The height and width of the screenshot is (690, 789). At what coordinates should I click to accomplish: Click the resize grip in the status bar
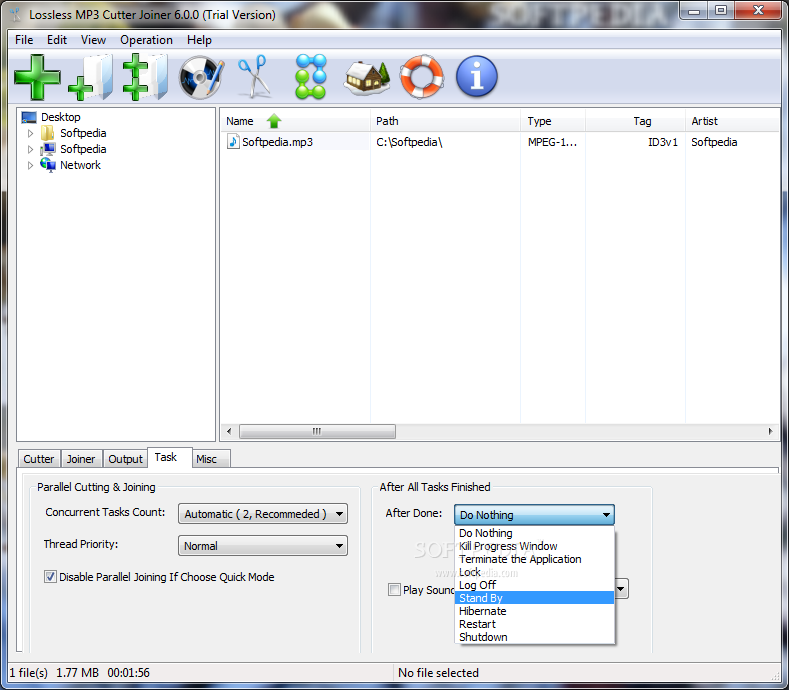(x=775, y=675)
